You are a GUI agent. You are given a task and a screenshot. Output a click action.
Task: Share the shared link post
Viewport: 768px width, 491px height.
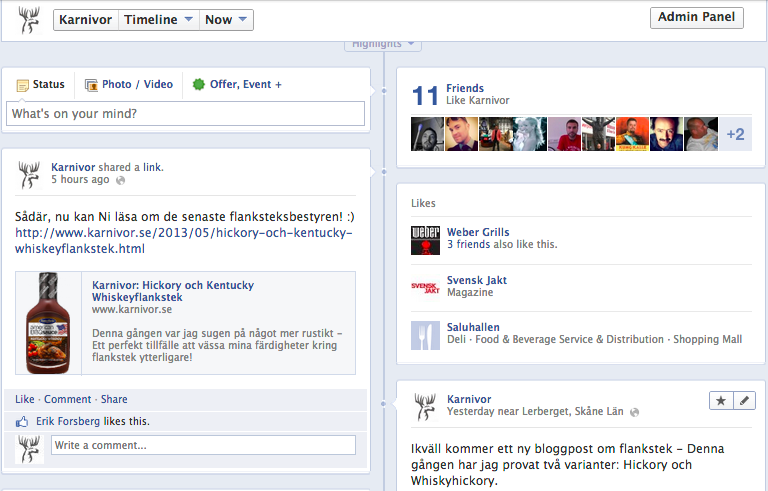pos(114,399)
